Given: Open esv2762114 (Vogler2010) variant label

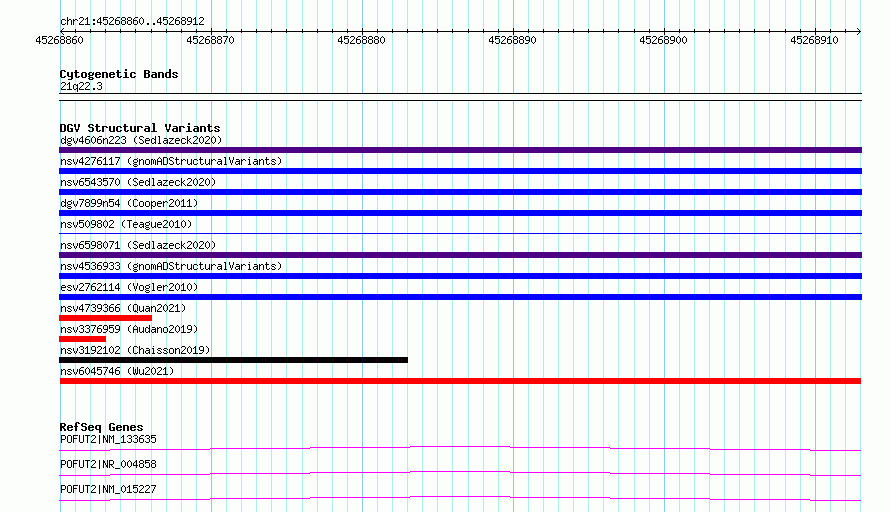Looking at the screenshot, I should (129, 287).
